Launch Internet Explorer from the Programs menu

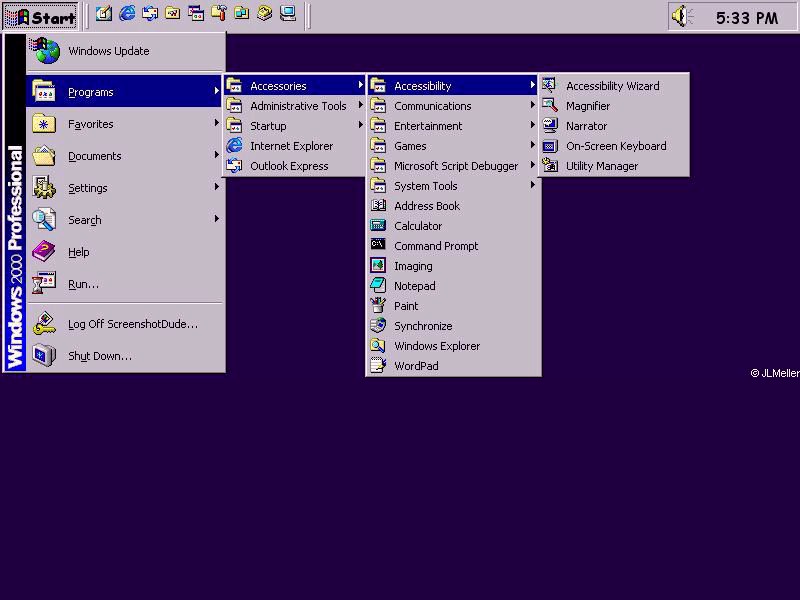[294, 146]
